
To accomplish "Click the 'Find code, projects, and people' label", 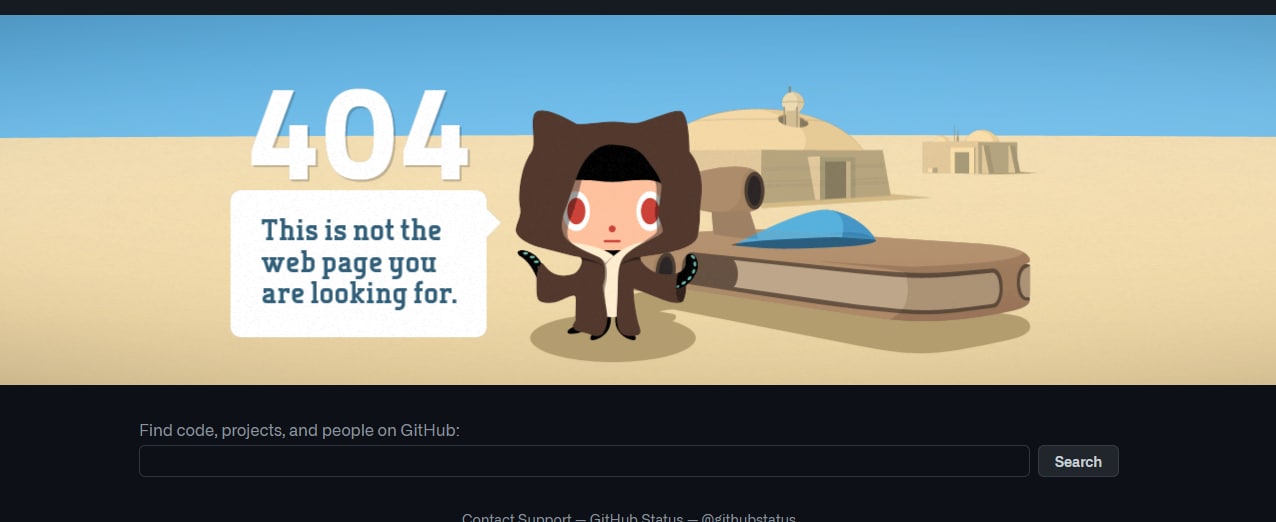I will [x=299, y=430].
